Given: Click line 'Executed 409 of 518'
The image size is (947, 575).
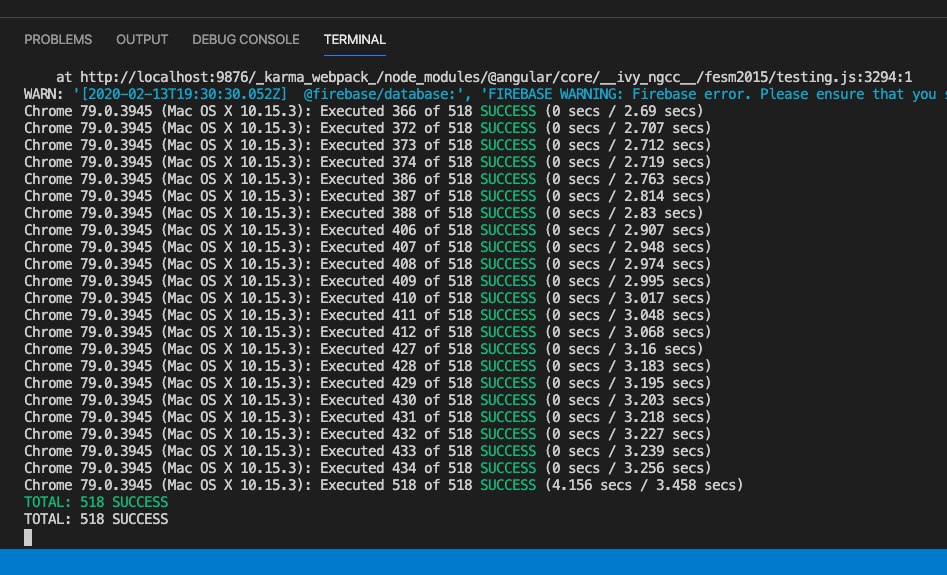Looking at the screenshot, I should 368,281.
